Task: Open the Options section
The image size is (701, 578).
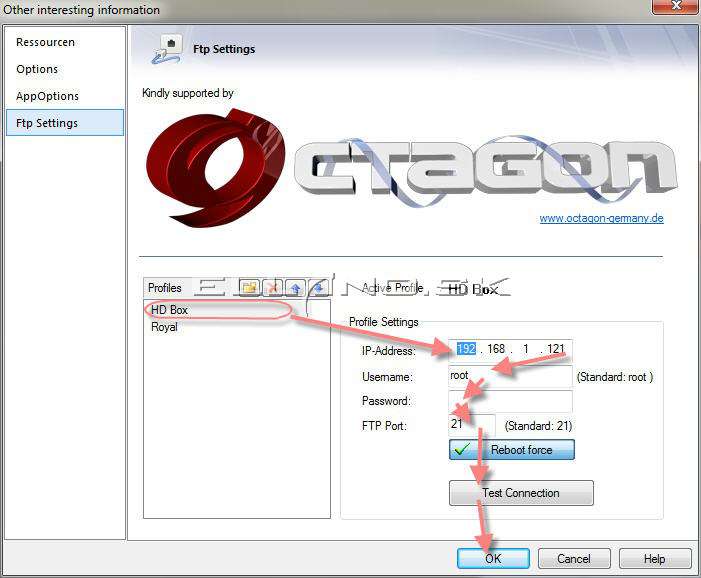Action: coord(37,69)
